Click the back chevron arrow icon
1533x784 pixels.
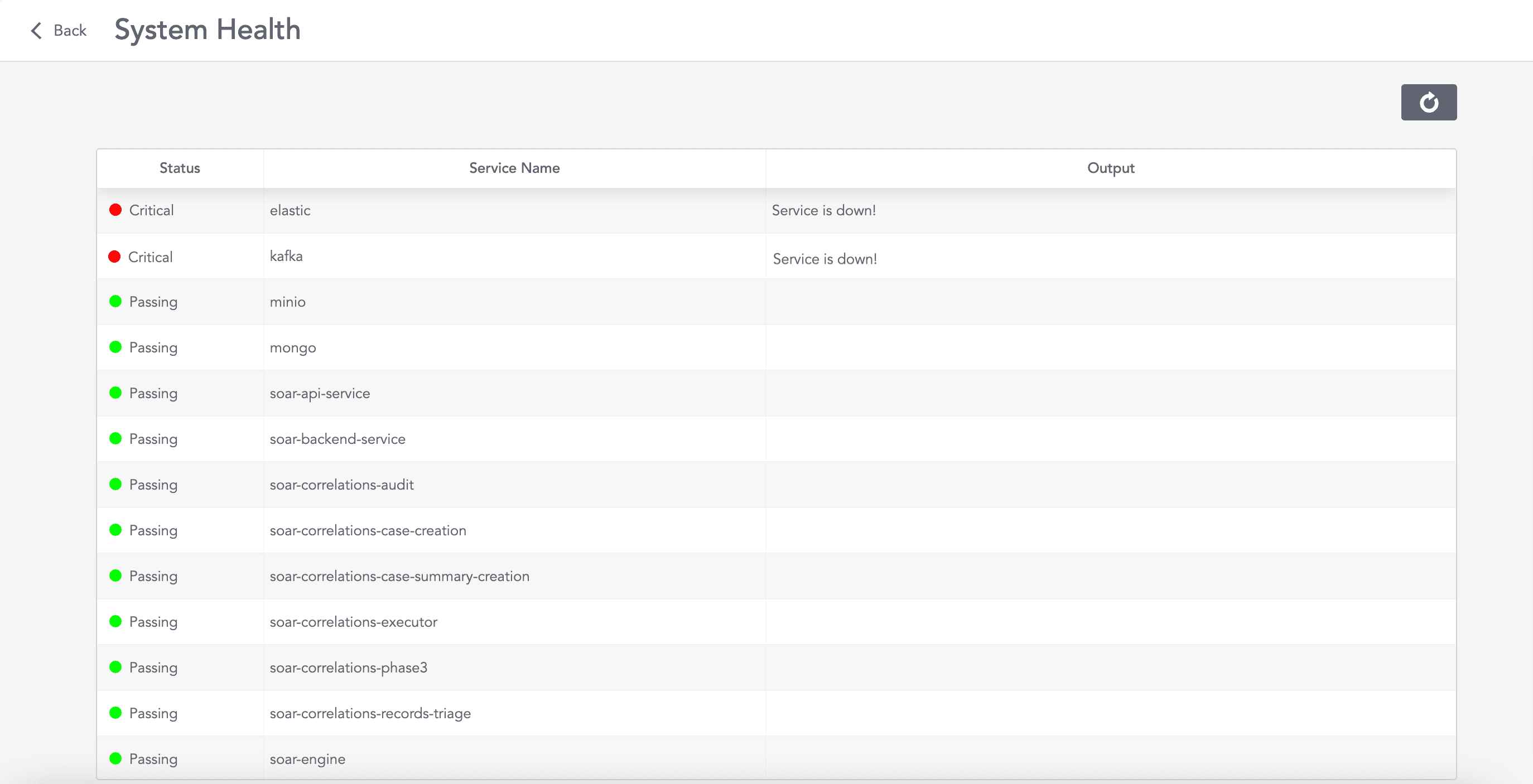pyautogui.click(x=36, y=30)
